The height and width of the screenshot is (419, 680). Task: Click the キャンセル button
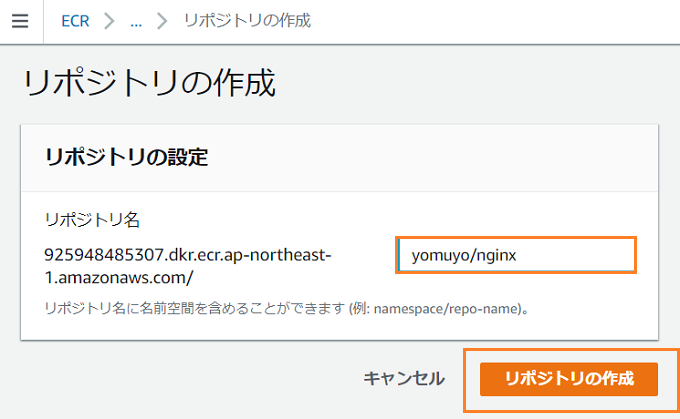click(x=404, y=379)
